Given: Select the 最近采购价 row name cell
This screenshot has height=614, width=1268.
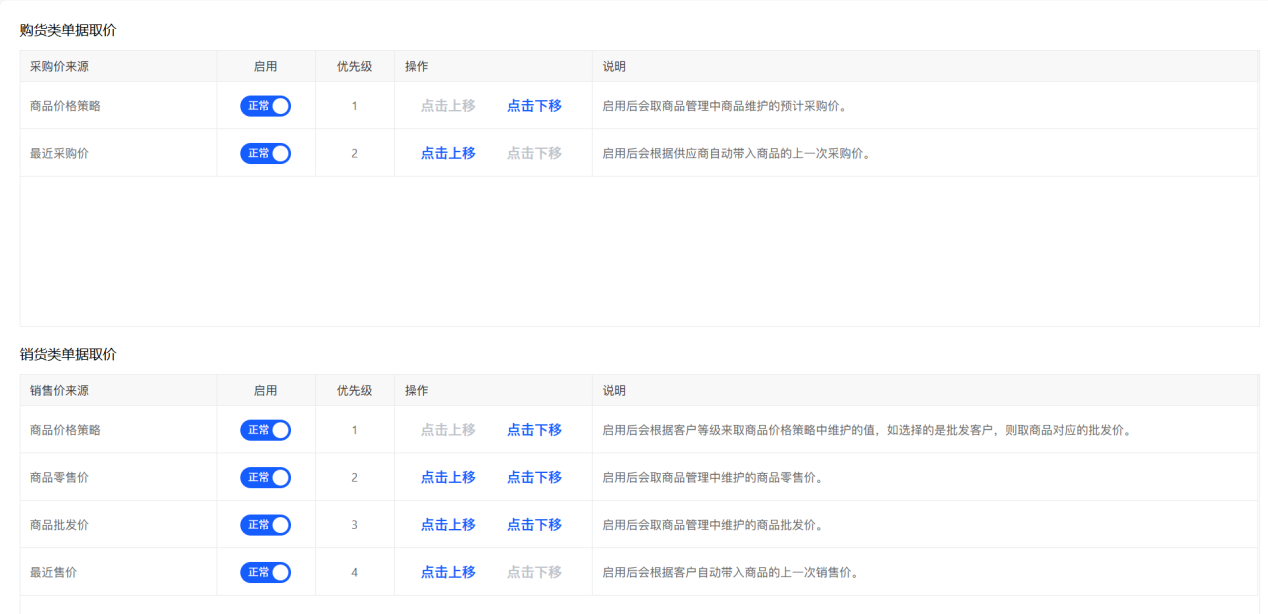Looking at the screenshot, I should [59, 153].
